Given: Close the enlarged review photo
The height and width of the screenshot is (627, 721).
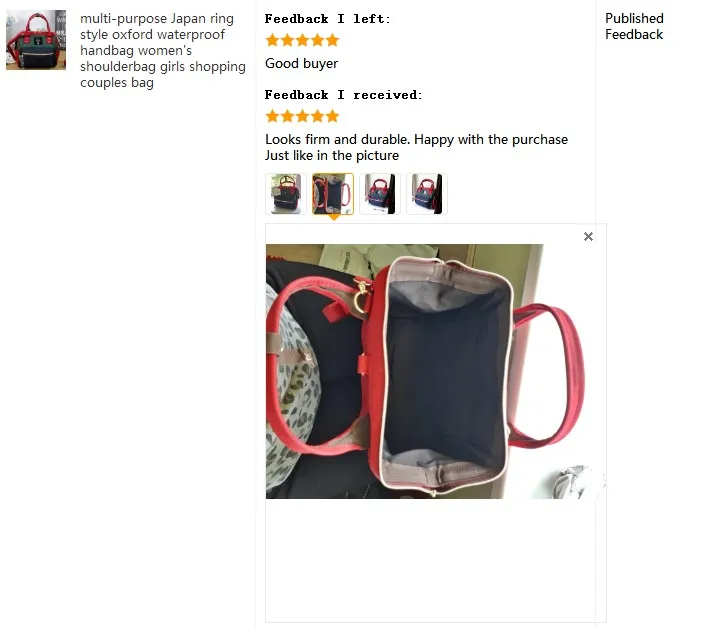Looking at the screenshot, I should click(x=588, y=236).
